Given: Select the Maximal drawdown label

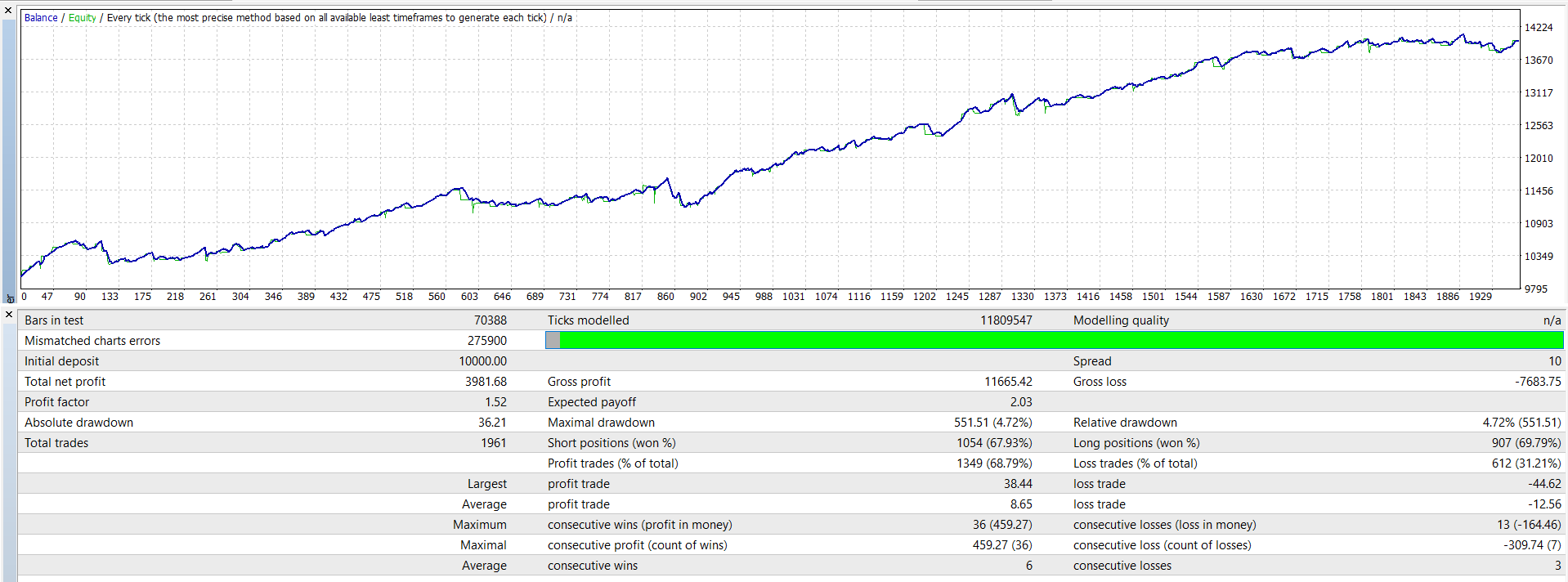Looking at the screenshot, I should click(601, 423).
